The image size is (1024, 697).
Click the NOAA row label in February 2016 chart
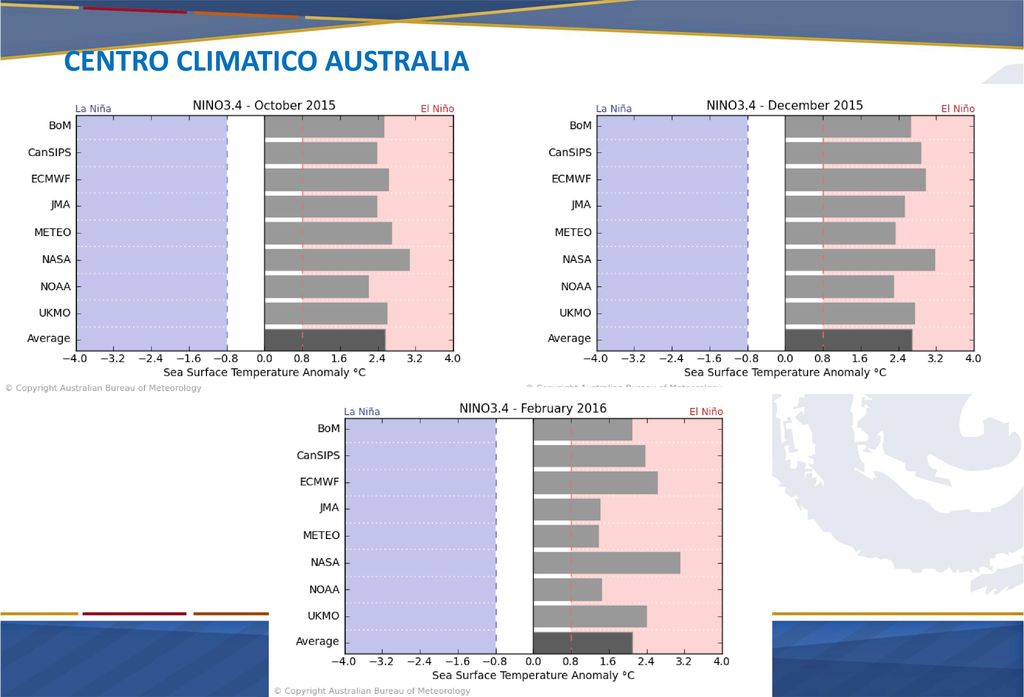tap(324, 590)
